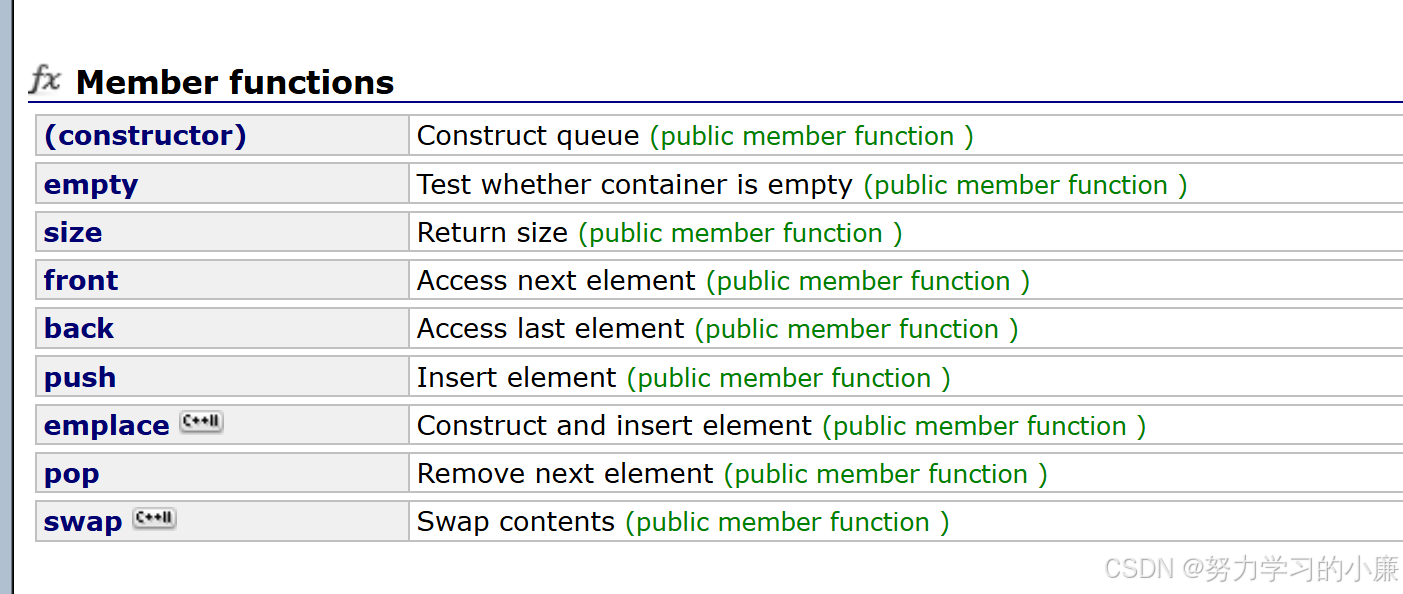Open the swap member function link
This screenshot has width=1403, height=594.
click(x=83, y=522)
